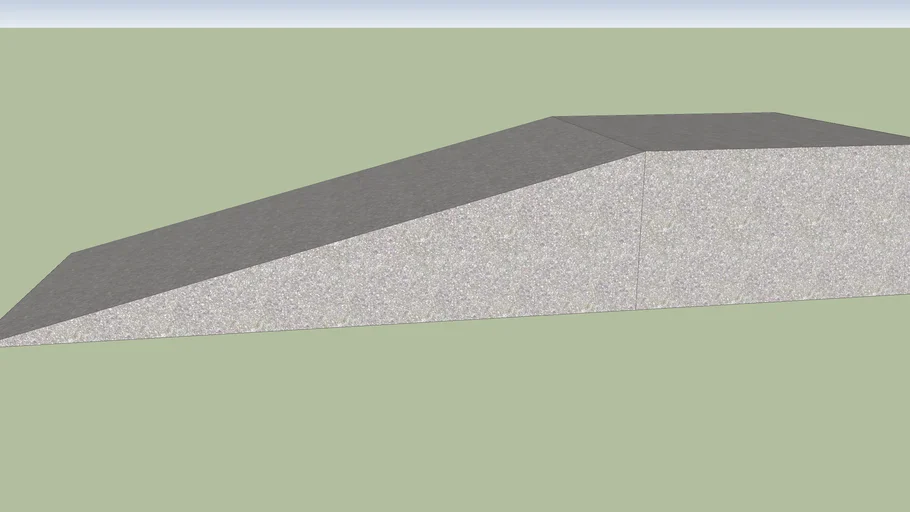Click the vertical seam line between the side faces
The image size is (910, 512).
(x=641, y=230)
